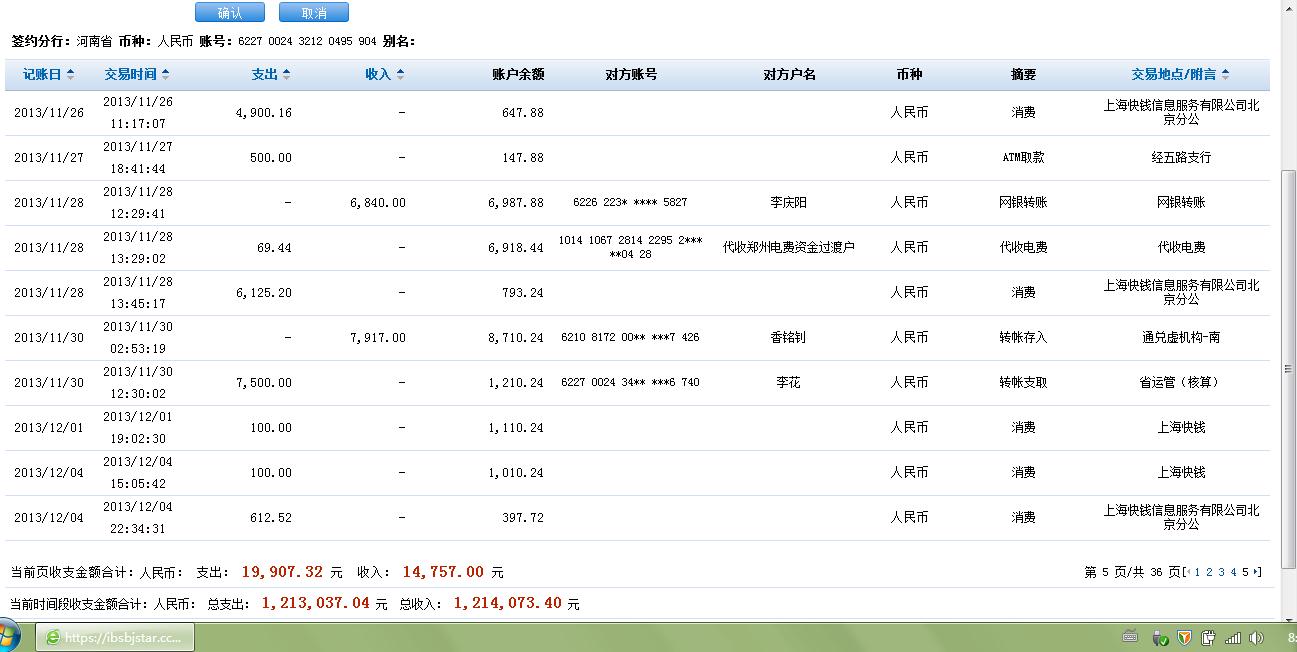This screenshot has width=1297, height=652.
Task: Click the 确认 confirm button
Action: [229, 13]
